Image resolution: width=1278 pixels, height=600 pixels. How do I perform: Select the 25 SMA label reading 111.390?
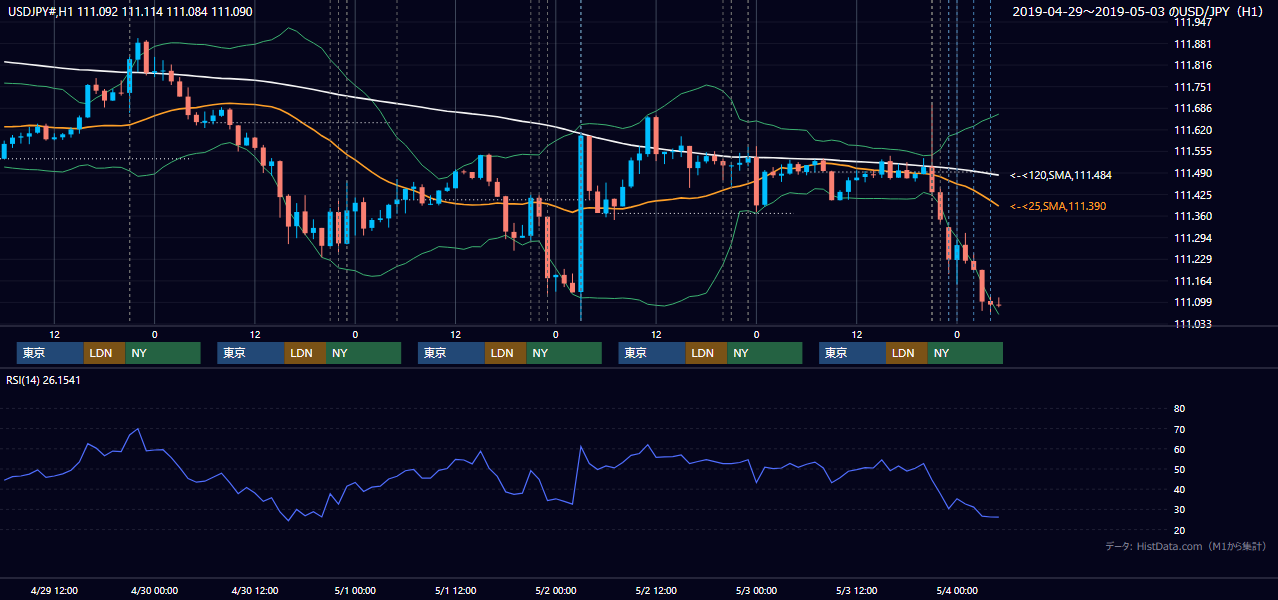(x=1060, y=206)
